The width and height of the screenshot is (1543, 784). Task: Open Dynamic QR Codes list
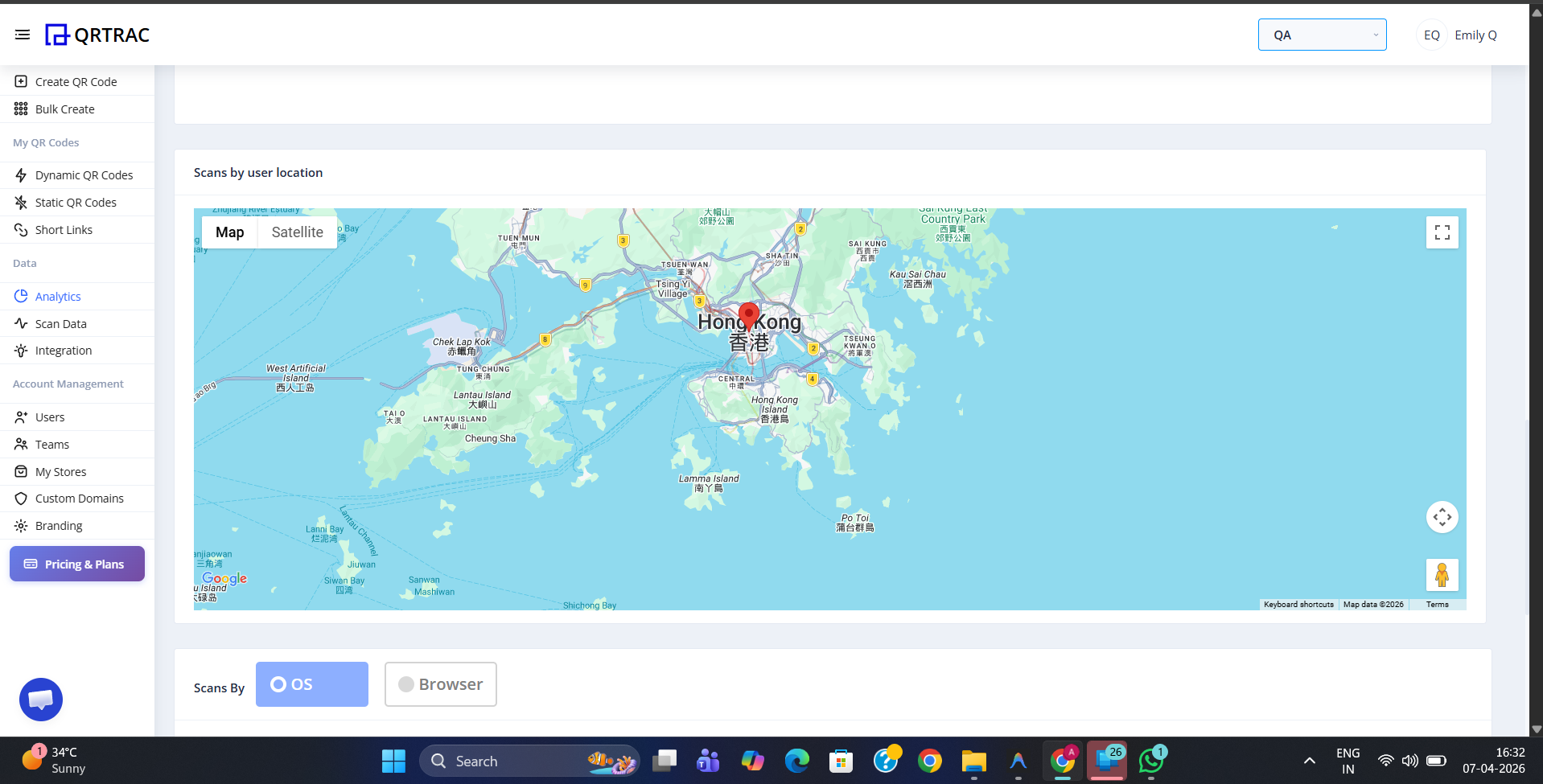point(84,174)
